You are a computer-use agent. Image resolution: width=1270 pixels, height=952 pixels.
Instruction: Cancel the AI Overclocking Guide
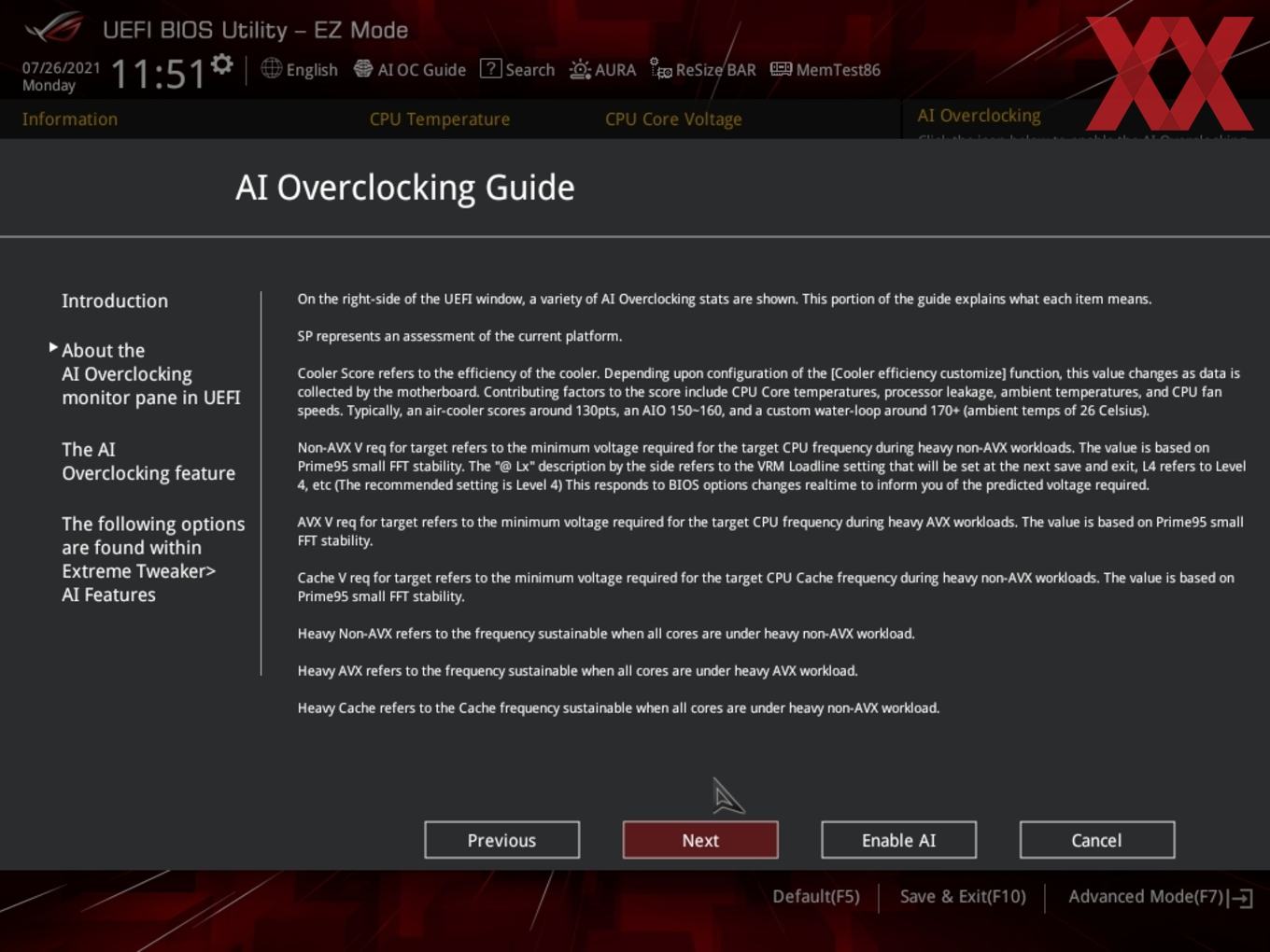(1096, 840)
